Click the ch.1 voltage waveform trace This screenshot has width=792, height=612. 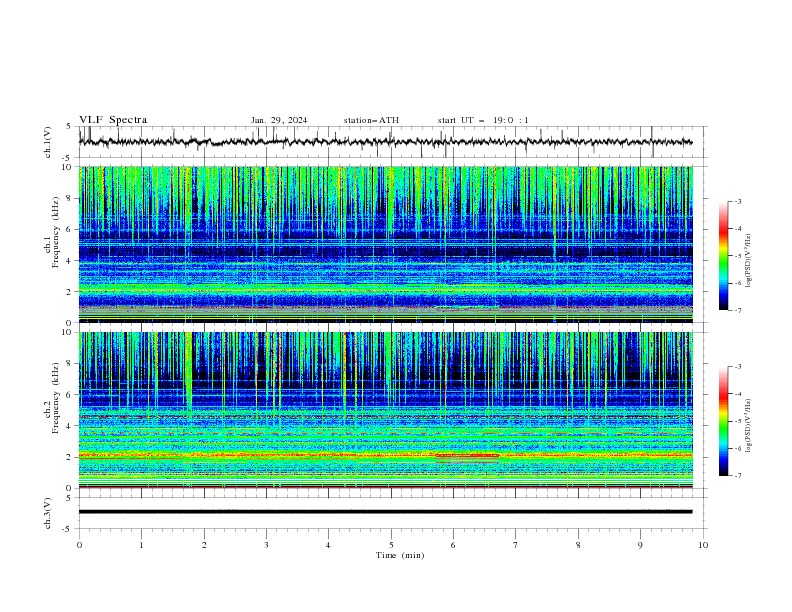(385, 142)
